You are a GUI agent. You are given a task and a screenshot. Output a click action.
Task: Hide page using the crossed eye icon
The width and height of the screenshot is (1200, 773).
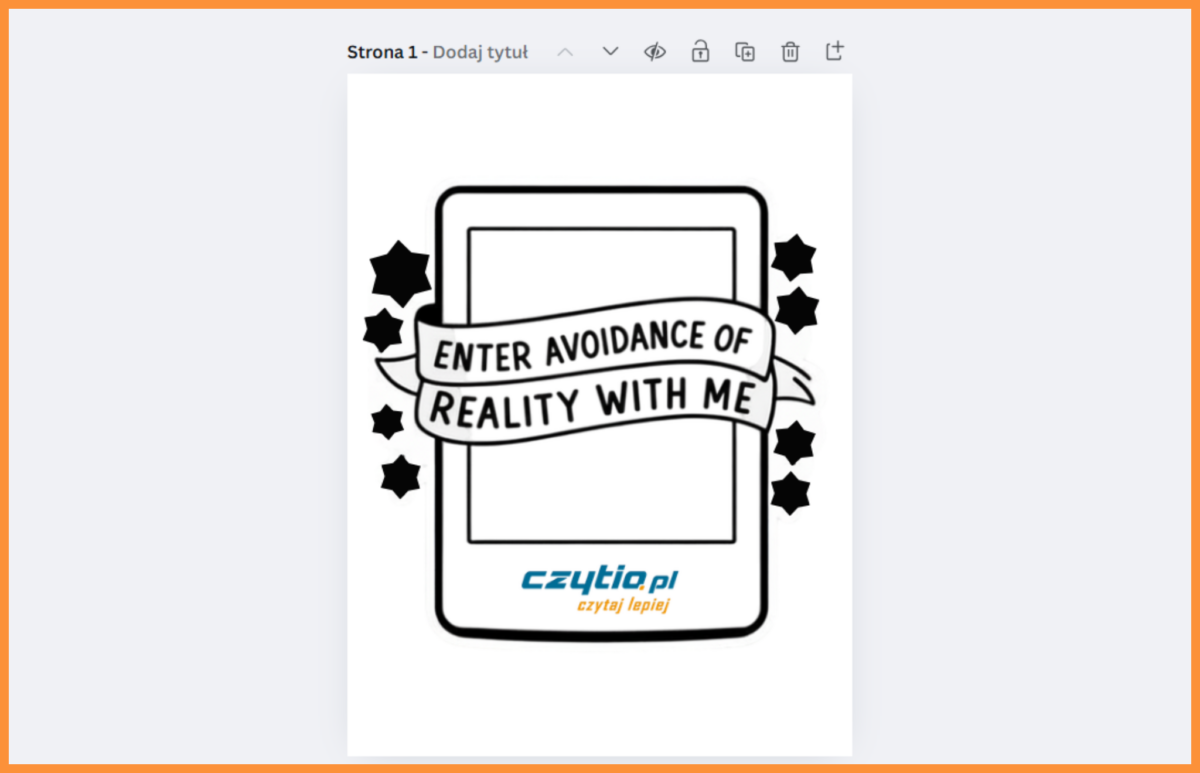click(655, 52)
